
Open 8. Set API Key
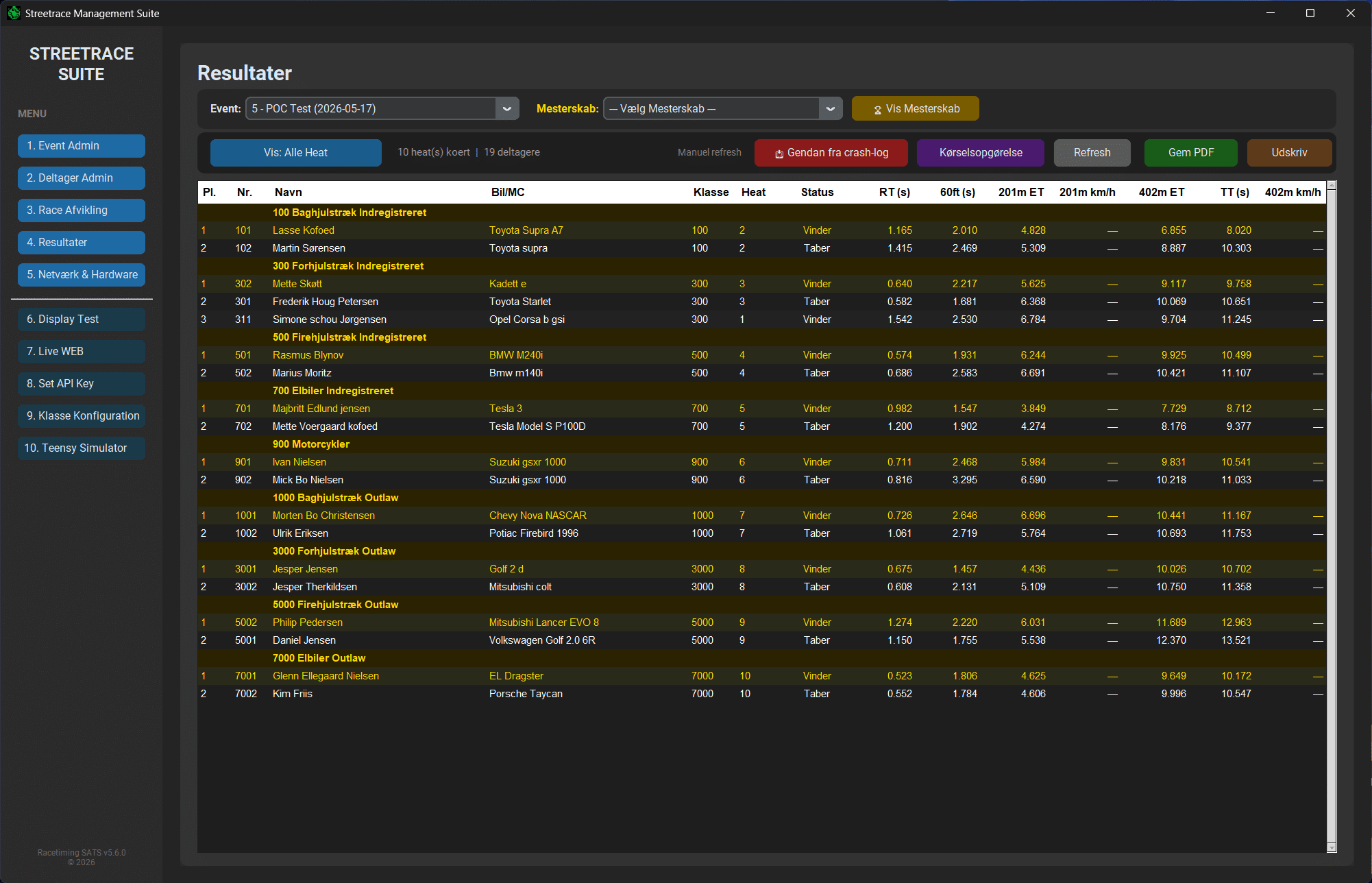coord(82,383)
